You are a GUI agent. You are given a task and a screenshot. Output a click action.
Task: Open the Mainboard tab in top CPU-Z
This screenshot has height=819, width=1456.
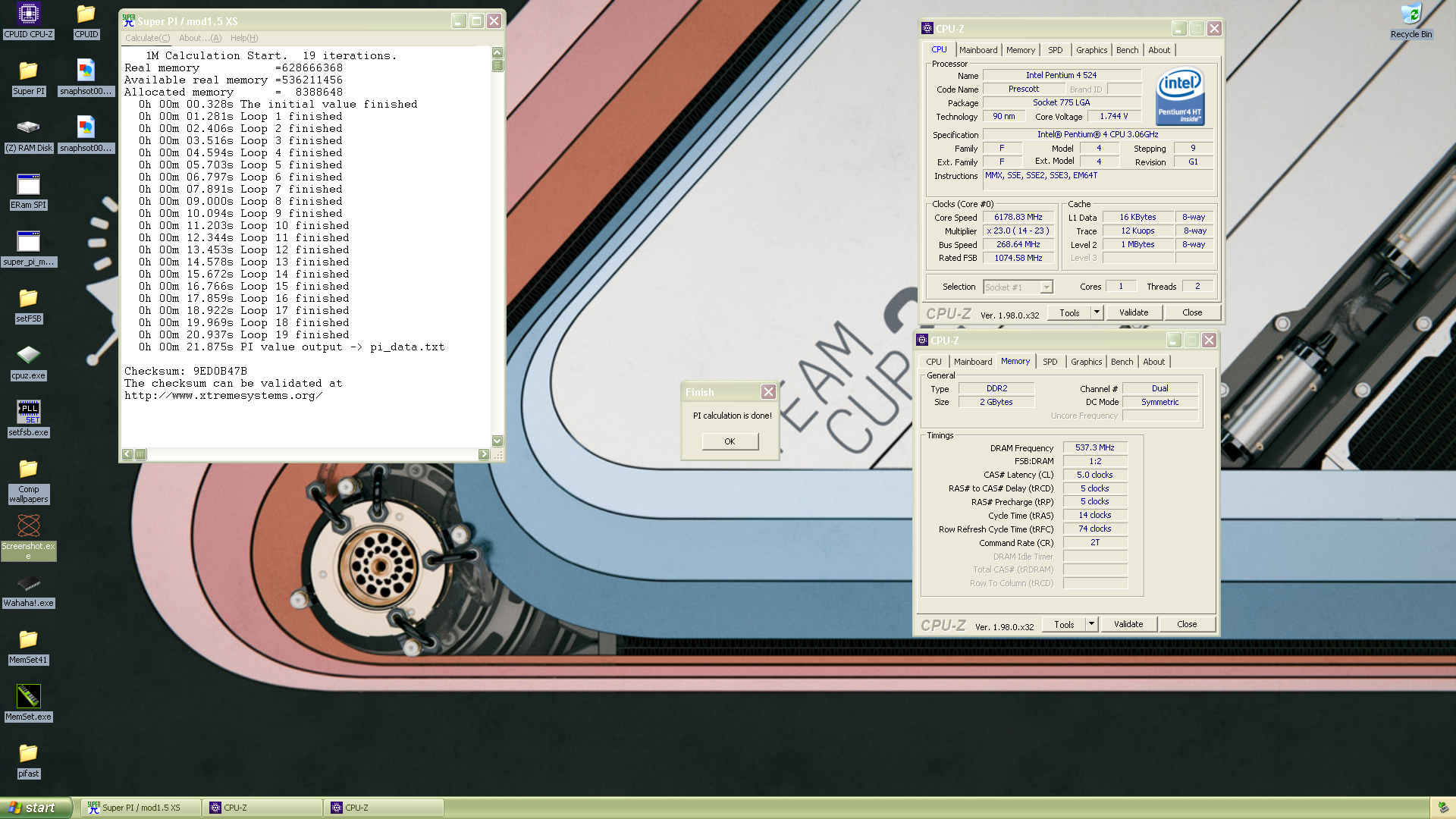(x=977, y=50)
